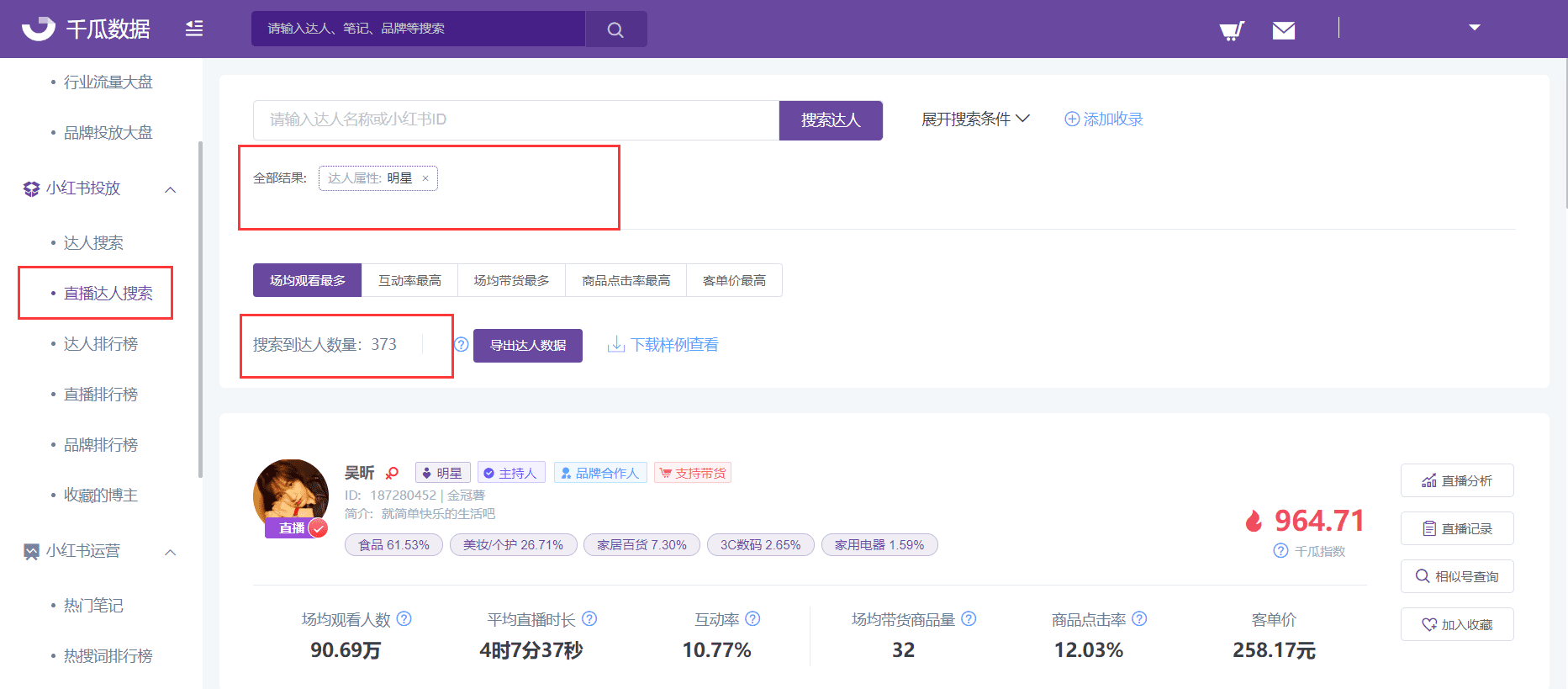Viewport: 1568px width, 689px height.
Task: Click the 品牌合作人 tag
Action: [x=600, y=473]
